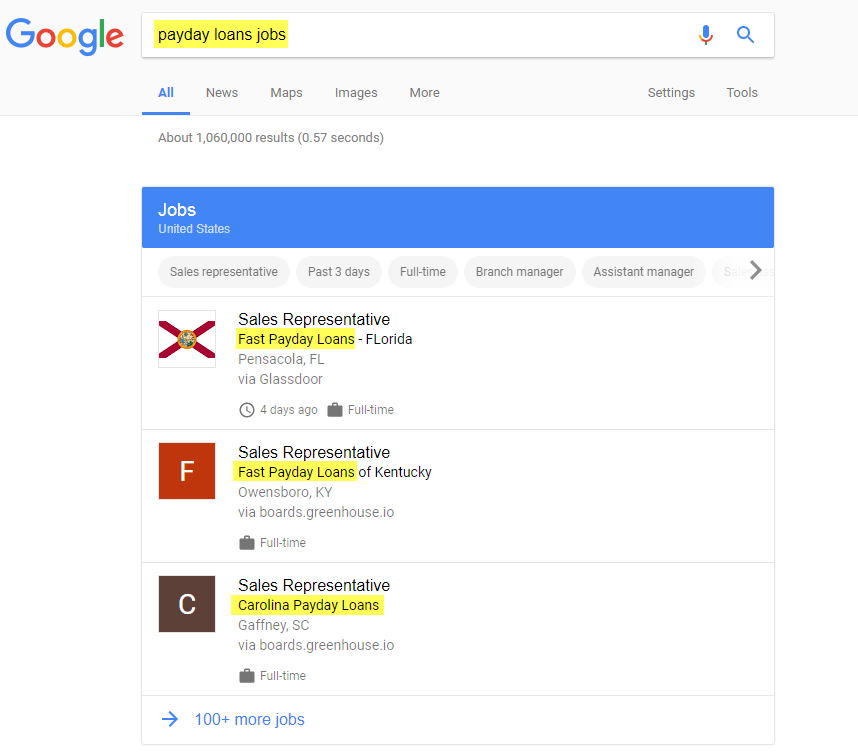Open the 100+ more jobs link
Screen dimensions: 858x755
(x=249, y=719)
